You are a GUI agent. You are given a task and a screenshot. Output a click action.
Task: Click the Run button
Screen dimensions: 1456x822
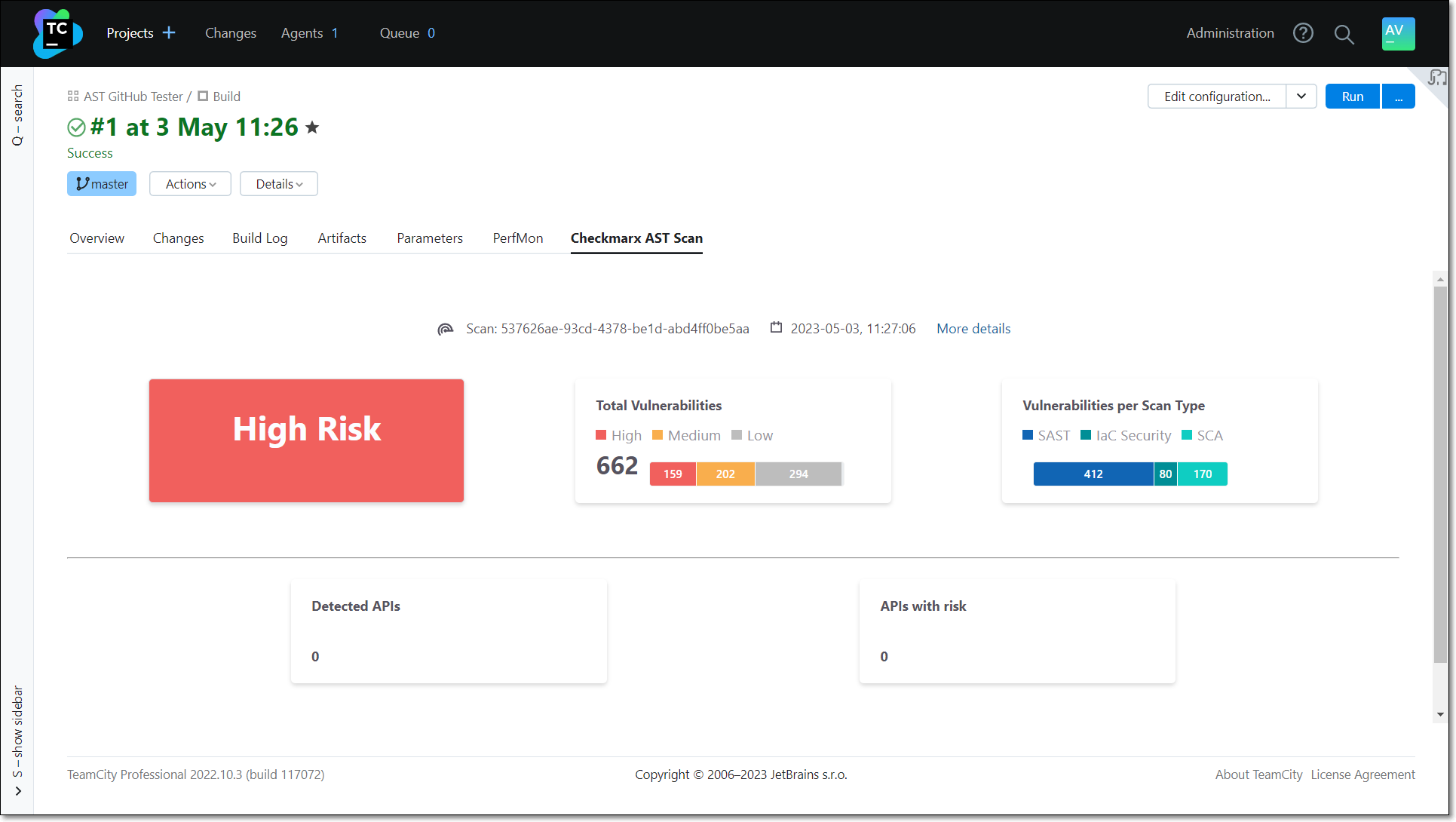coord(1353,97)
